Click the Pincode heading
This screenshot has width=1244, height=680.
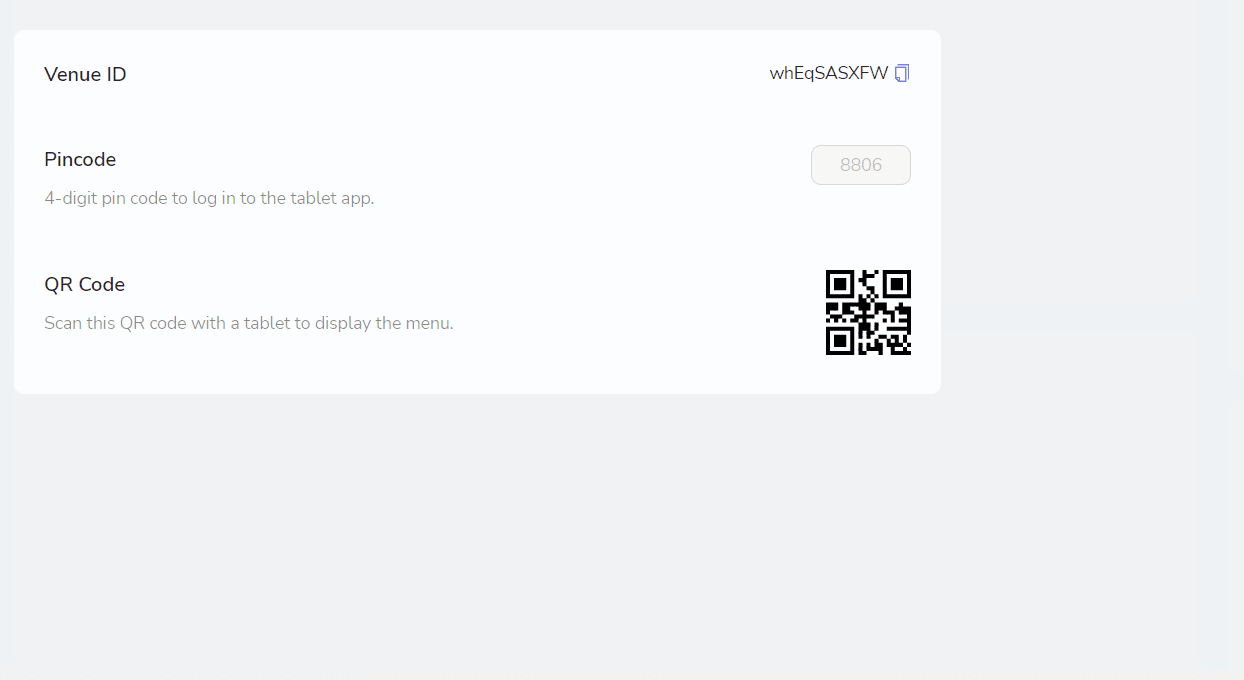tap(80, 159)
